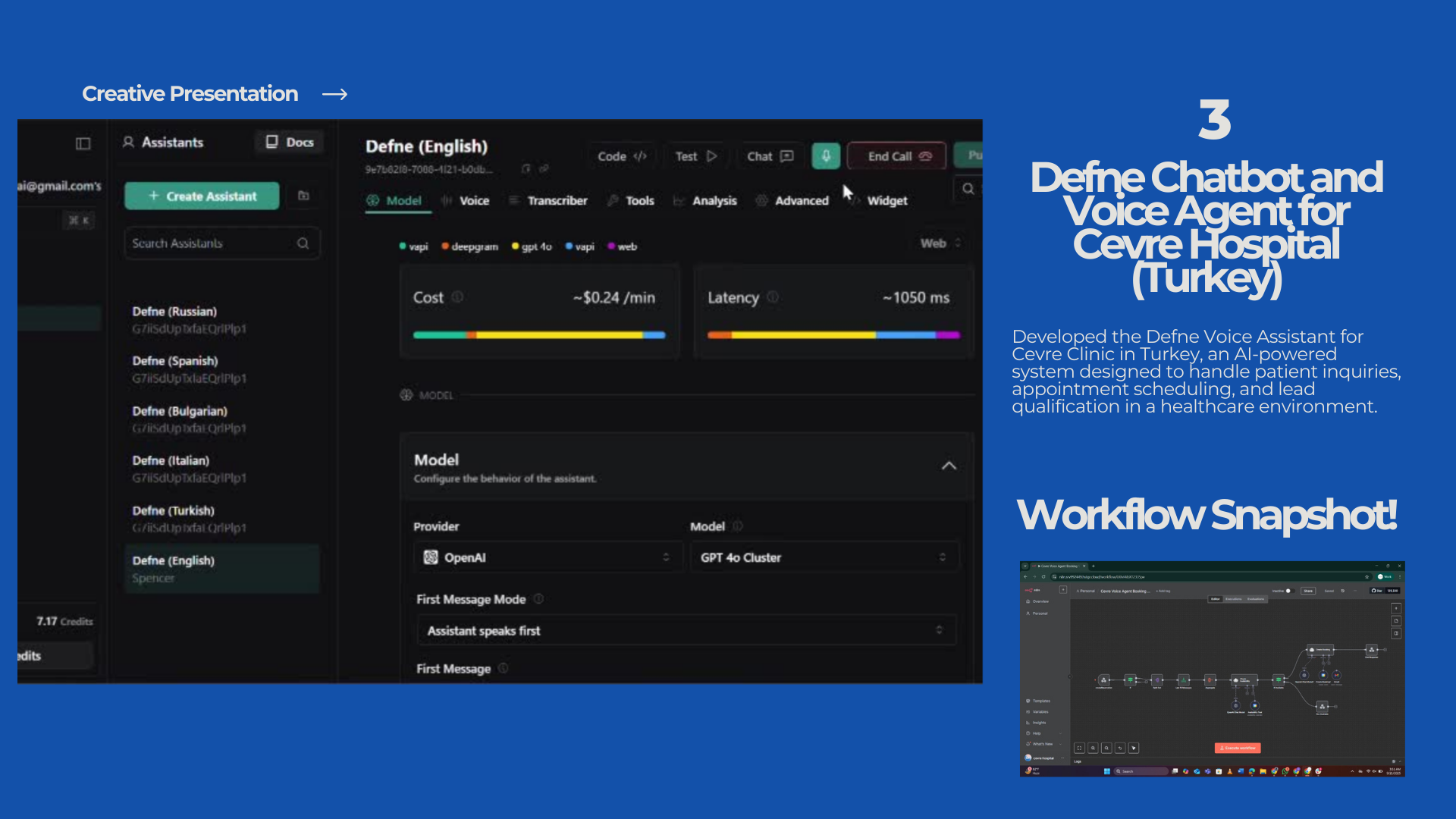Toggle the sidebar collapse icon

(83, 143)
